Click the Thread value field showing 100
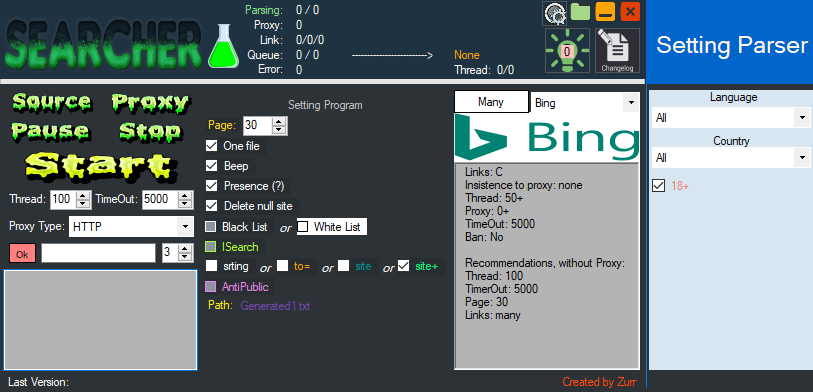The image size is (813, 392). [64, 199]
